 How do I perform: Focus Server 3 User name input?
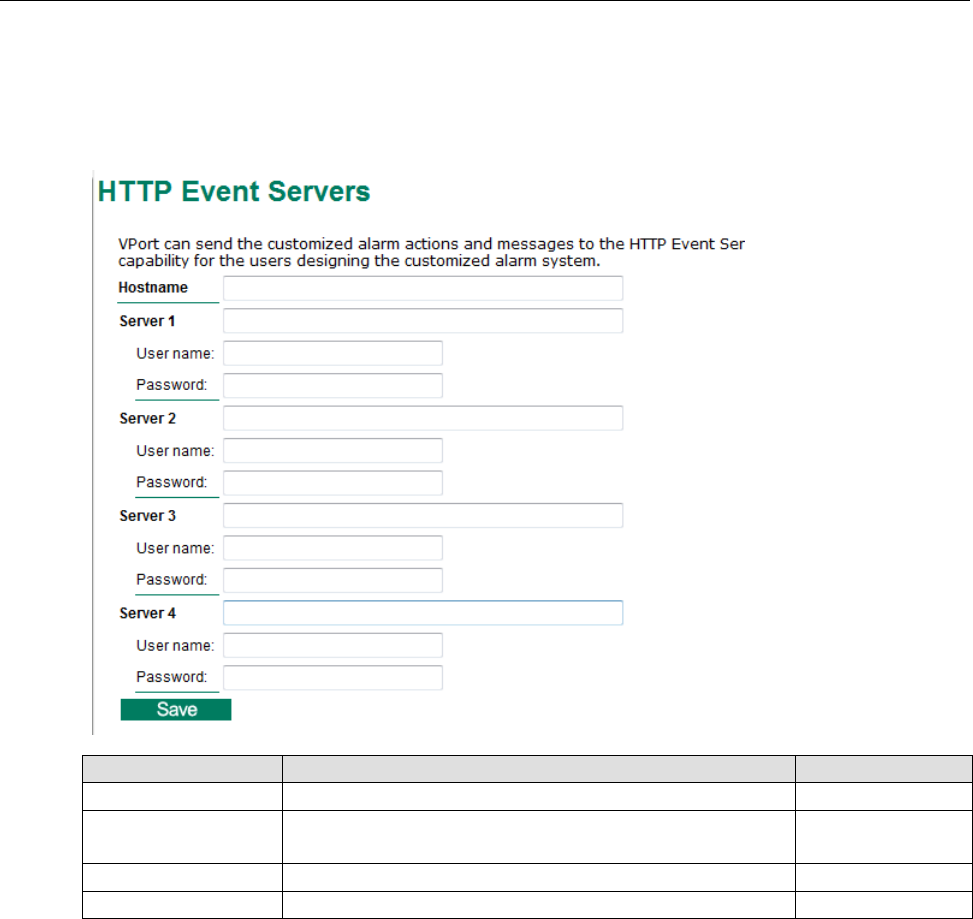(x=332, y=548)
